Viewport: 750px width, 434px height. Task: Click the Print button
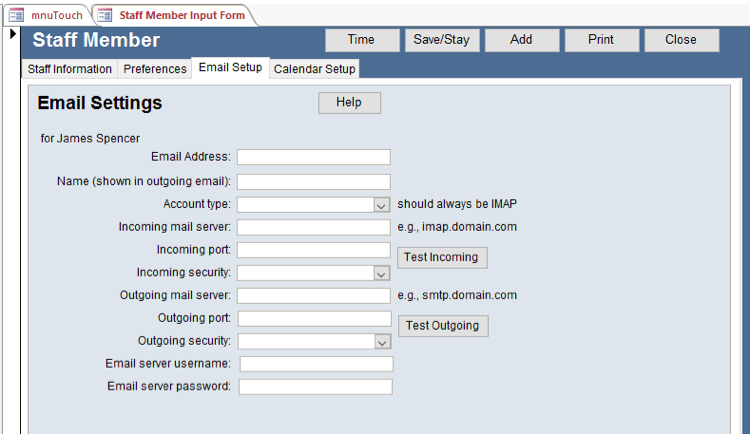pos(602,40)
